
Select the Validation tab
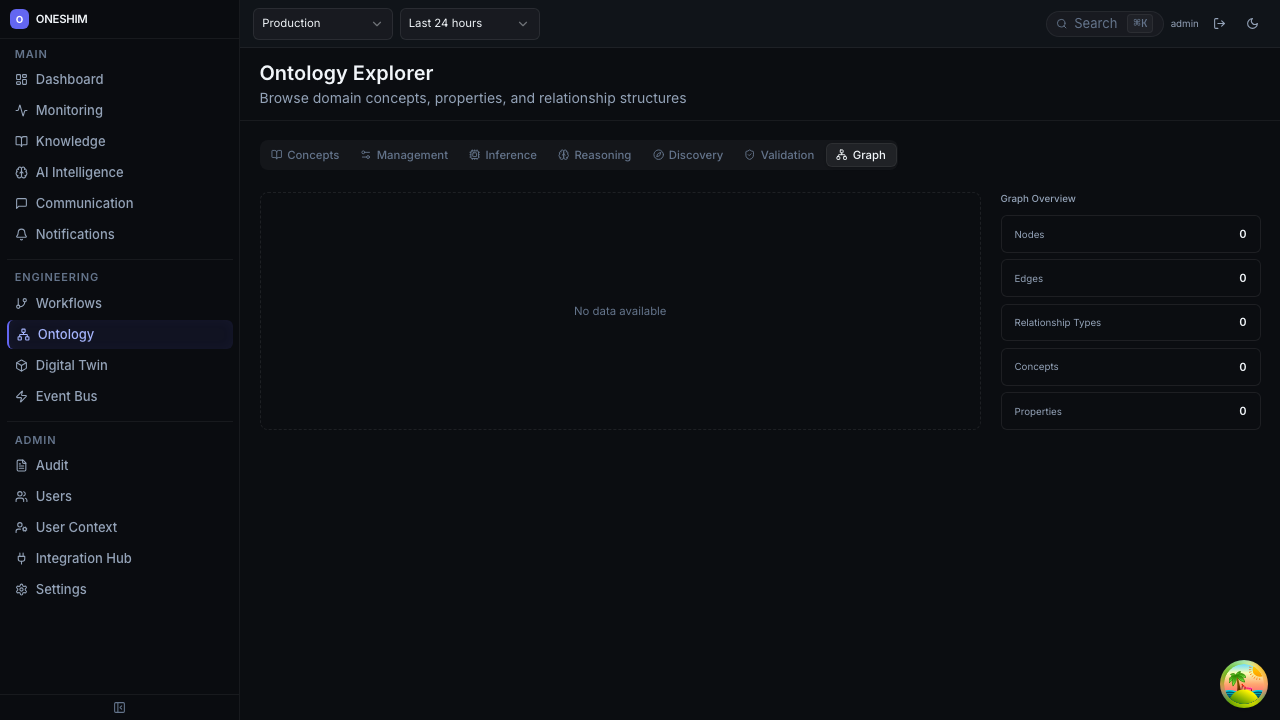[x=779, y=155]
